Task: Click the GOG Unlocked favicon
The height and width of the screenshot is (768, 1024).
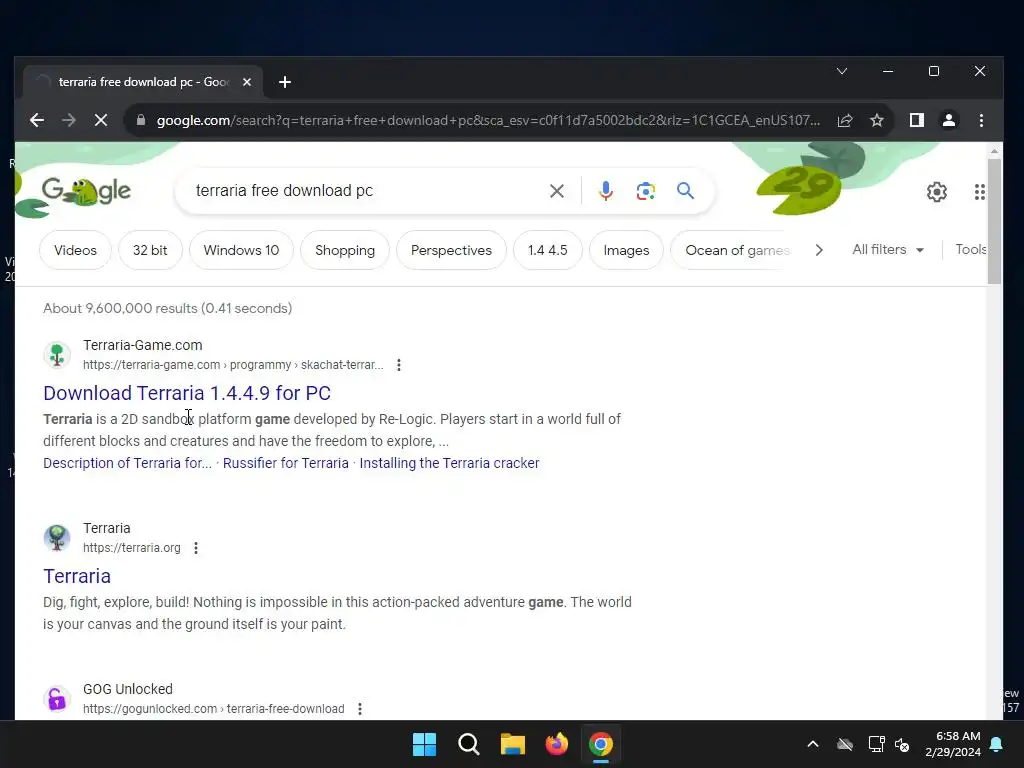Action: (x=57, y=699)
